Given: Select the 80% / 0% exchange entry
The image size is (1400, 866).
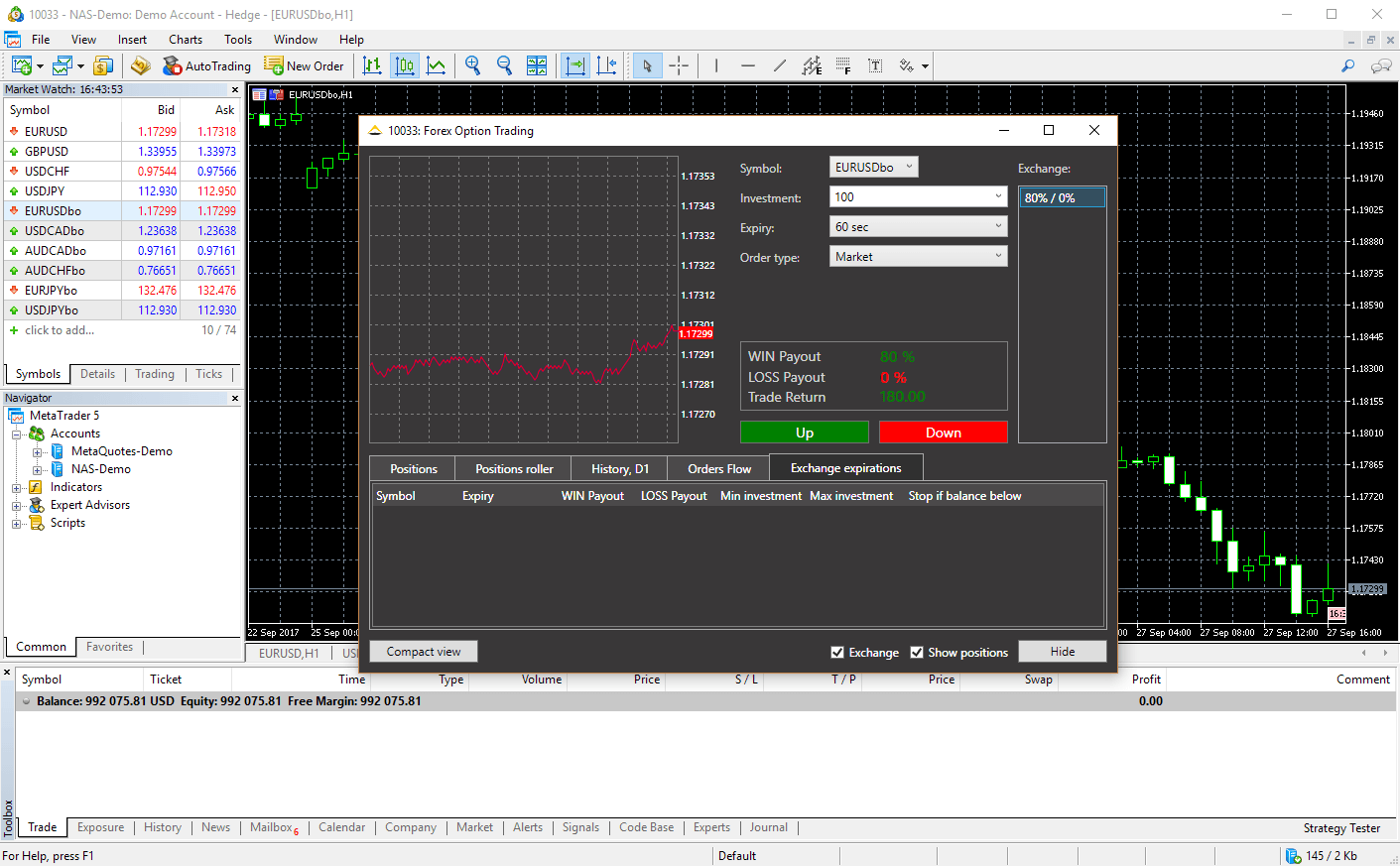Looking at the screenshot, I should click(1061, 198).
